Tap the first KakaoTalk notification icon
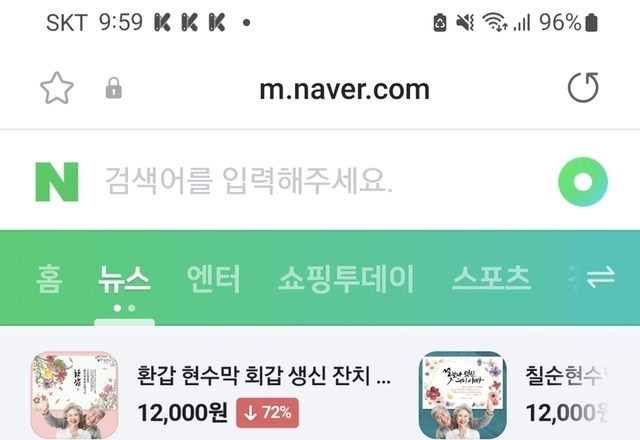Image resolution: width=640 pixels, height=440 pixels. pyautogui.click(x=162, y=22)
